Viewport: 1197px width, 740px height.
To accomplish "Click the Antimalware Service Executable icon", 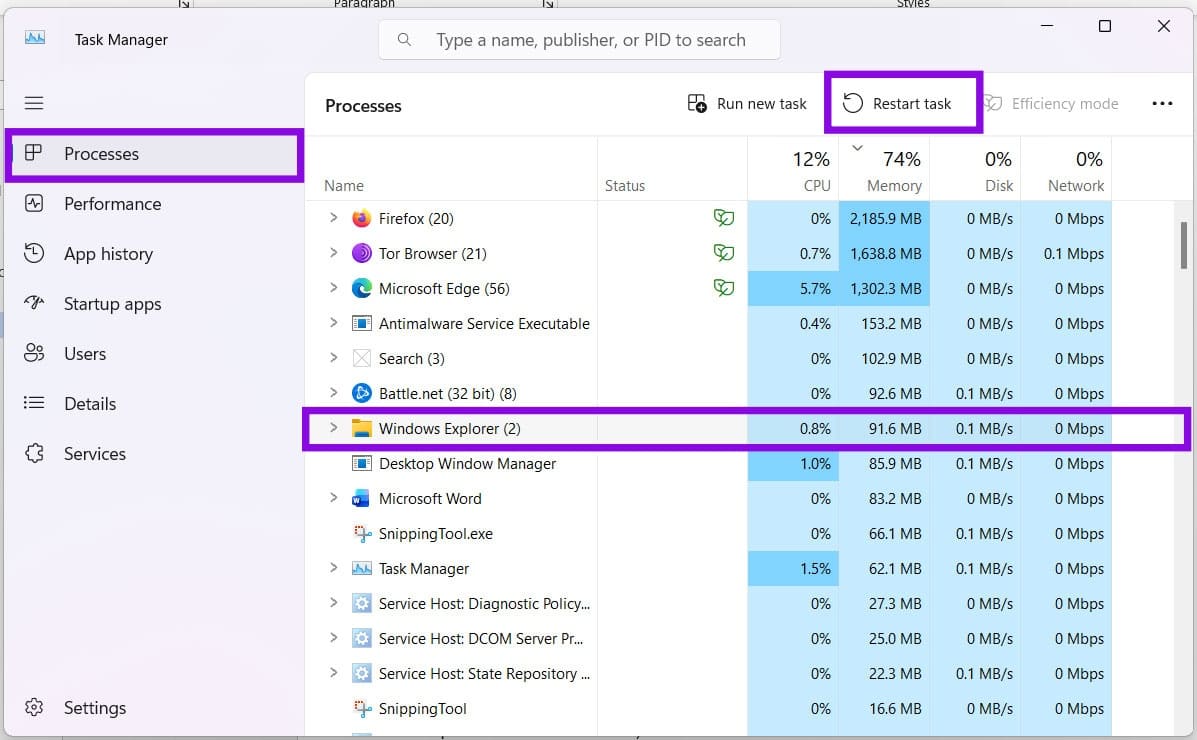I will coord(361,324).
